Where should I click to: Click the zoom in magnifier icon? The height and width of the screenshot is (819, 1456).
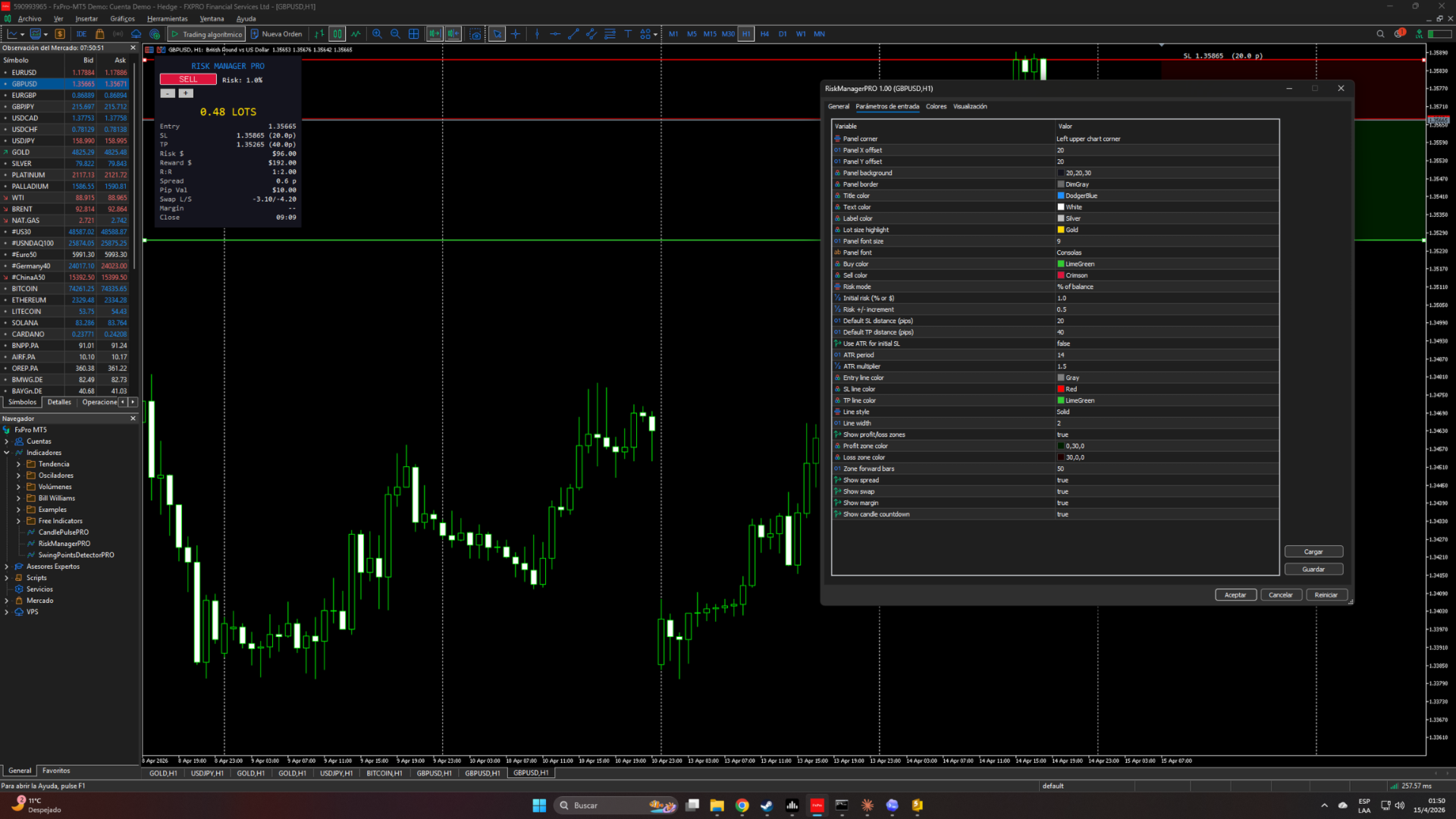[x=377, y=34]
